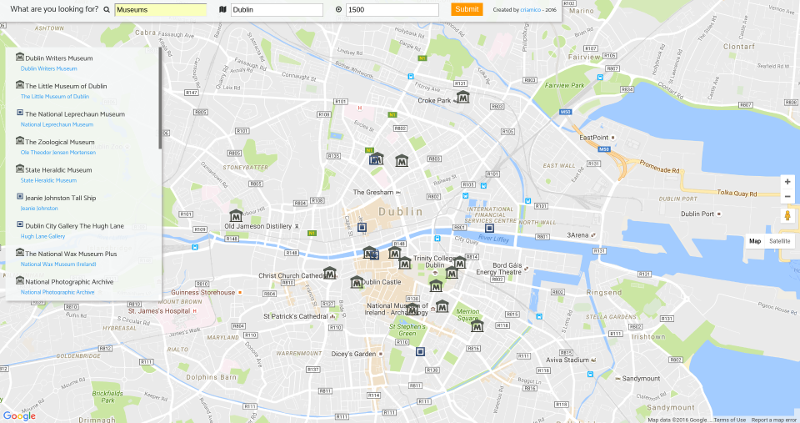Open Terms of Use link
800x423 pixels.
point(730,420)
